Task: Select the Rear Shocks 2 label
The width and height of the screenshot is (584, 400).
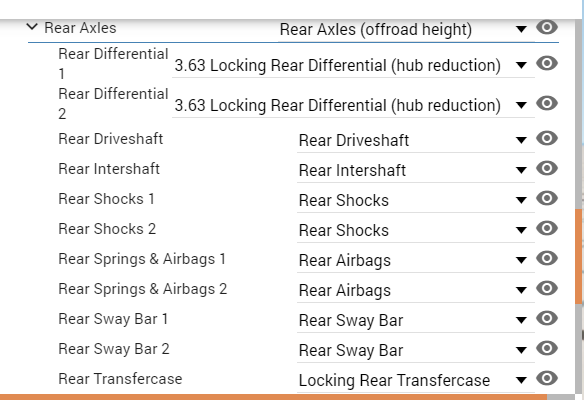Action: coord(107,229)
